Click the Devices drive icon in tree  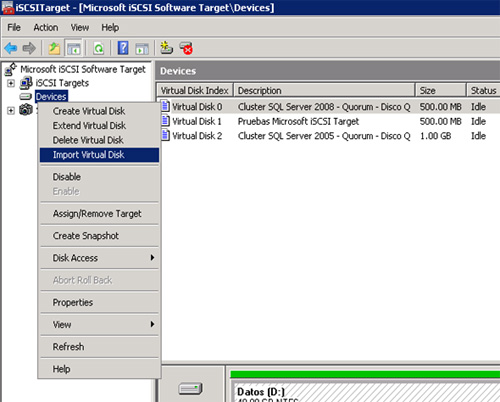(x=26, y=97)
